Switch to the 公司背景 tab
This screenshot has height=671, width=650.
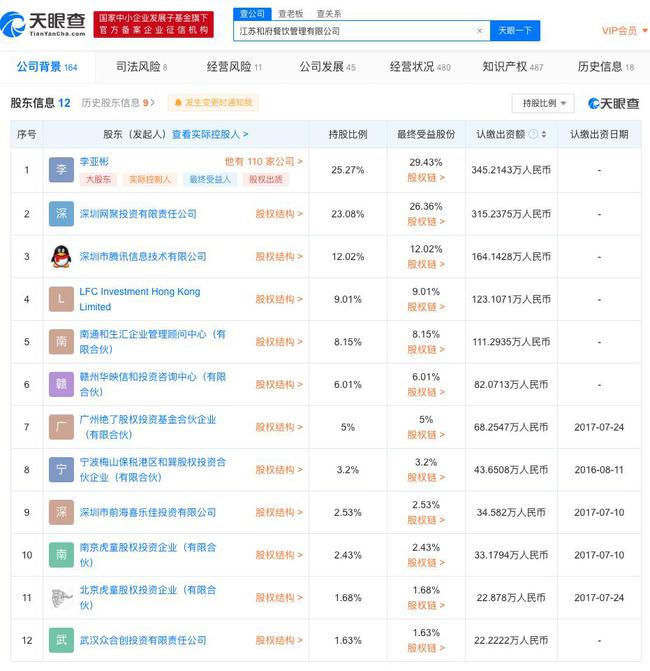point(47,67)
